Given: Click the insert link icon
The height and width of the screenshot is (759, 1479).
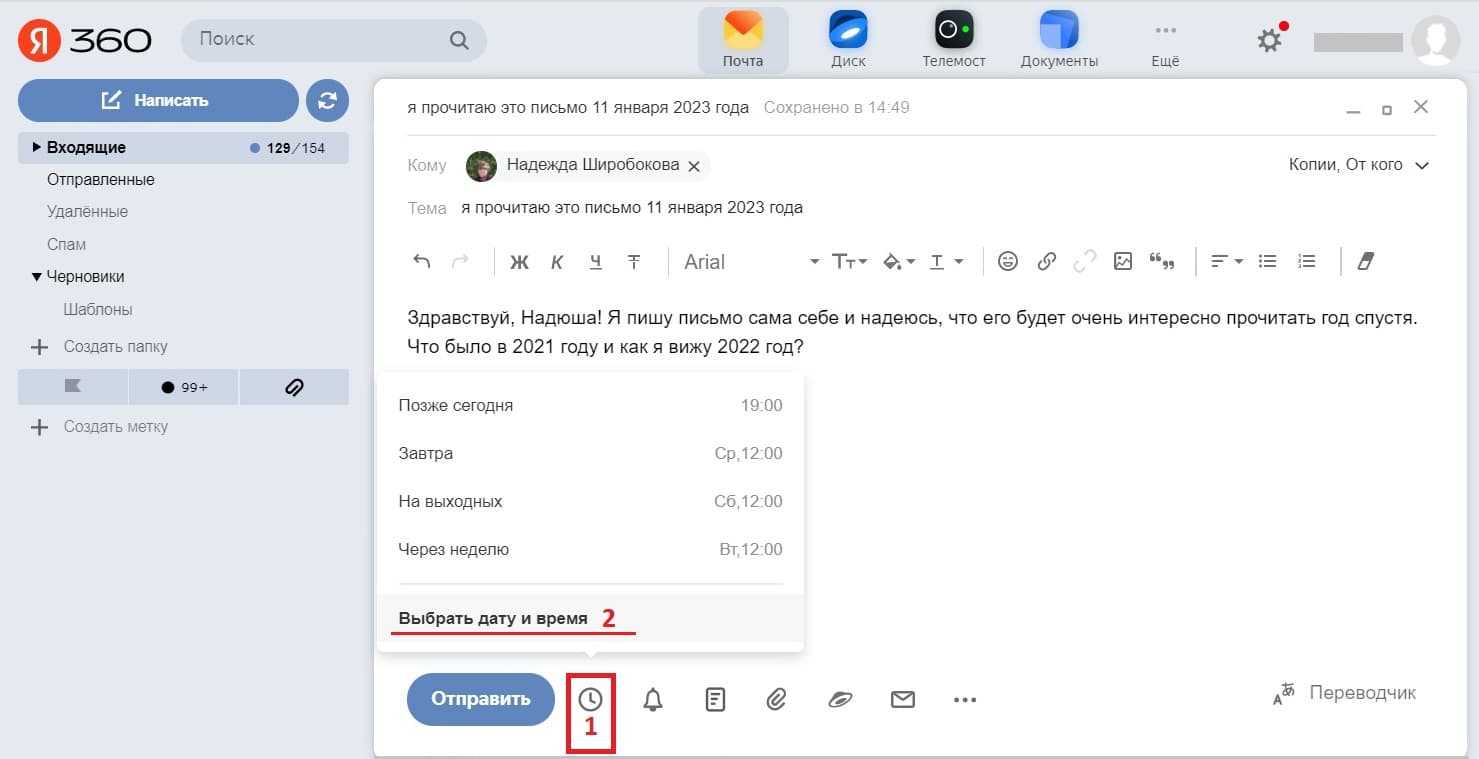Looking at the screenshot, I should tap(1046, 261).
